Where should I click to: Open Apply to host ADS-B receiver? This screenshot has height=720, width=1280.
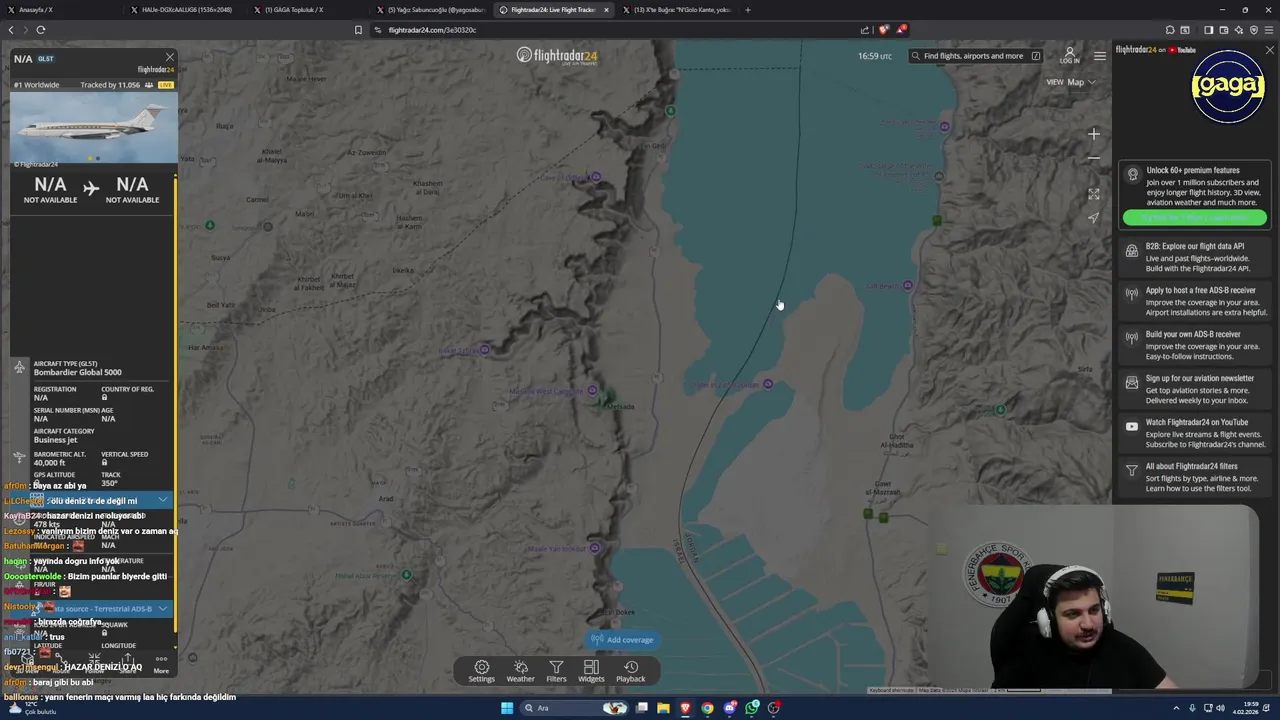point(1195,301)
